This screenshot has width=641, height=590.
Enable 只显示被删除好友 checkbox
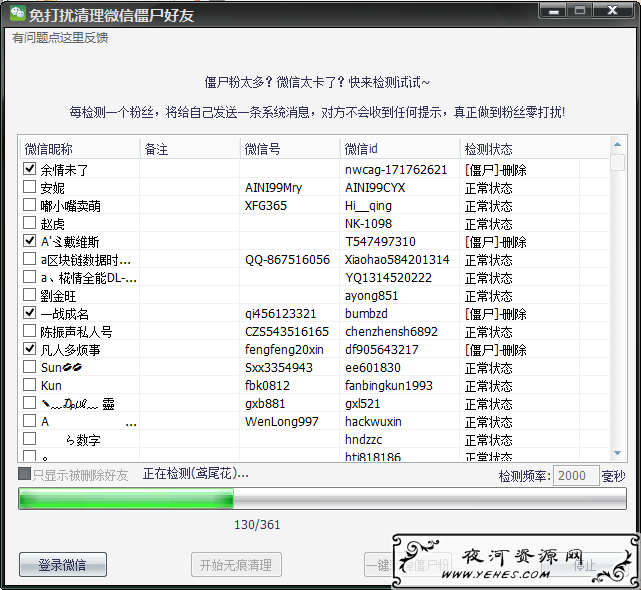(25, 474)
